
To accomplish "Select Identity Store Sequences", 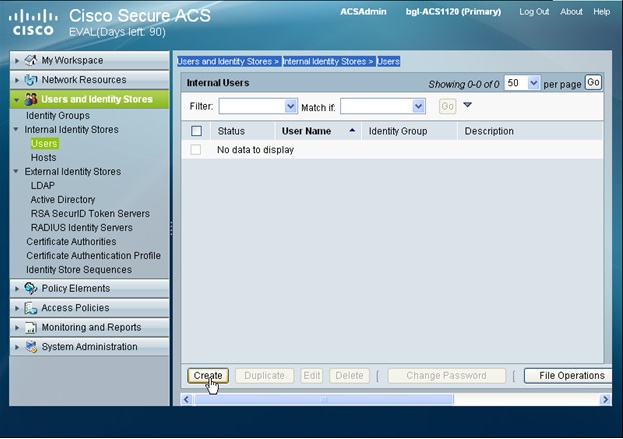I will (x=79, y=270).
